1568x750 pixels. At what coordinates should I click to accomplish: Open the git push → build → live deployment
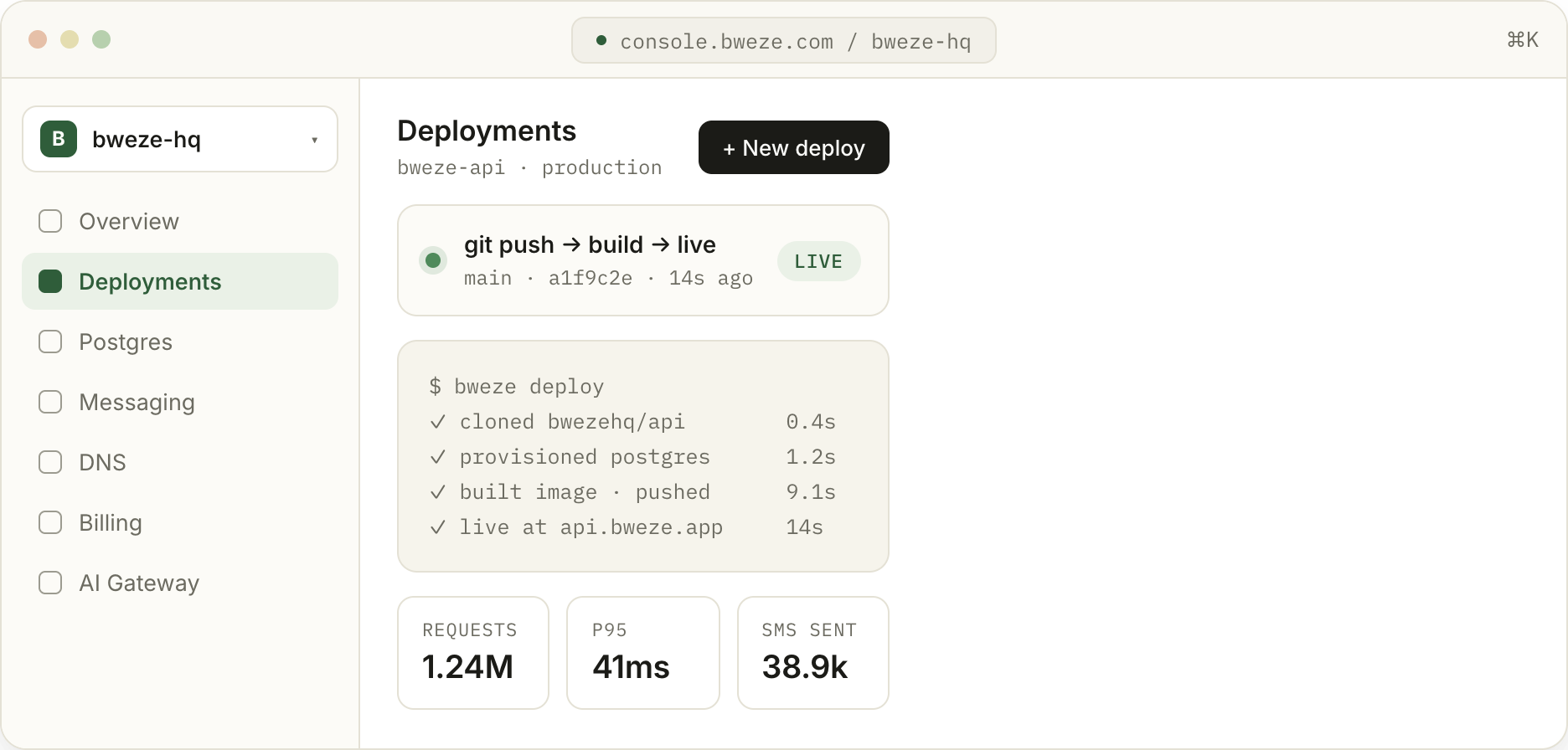(x=643, y=260)
